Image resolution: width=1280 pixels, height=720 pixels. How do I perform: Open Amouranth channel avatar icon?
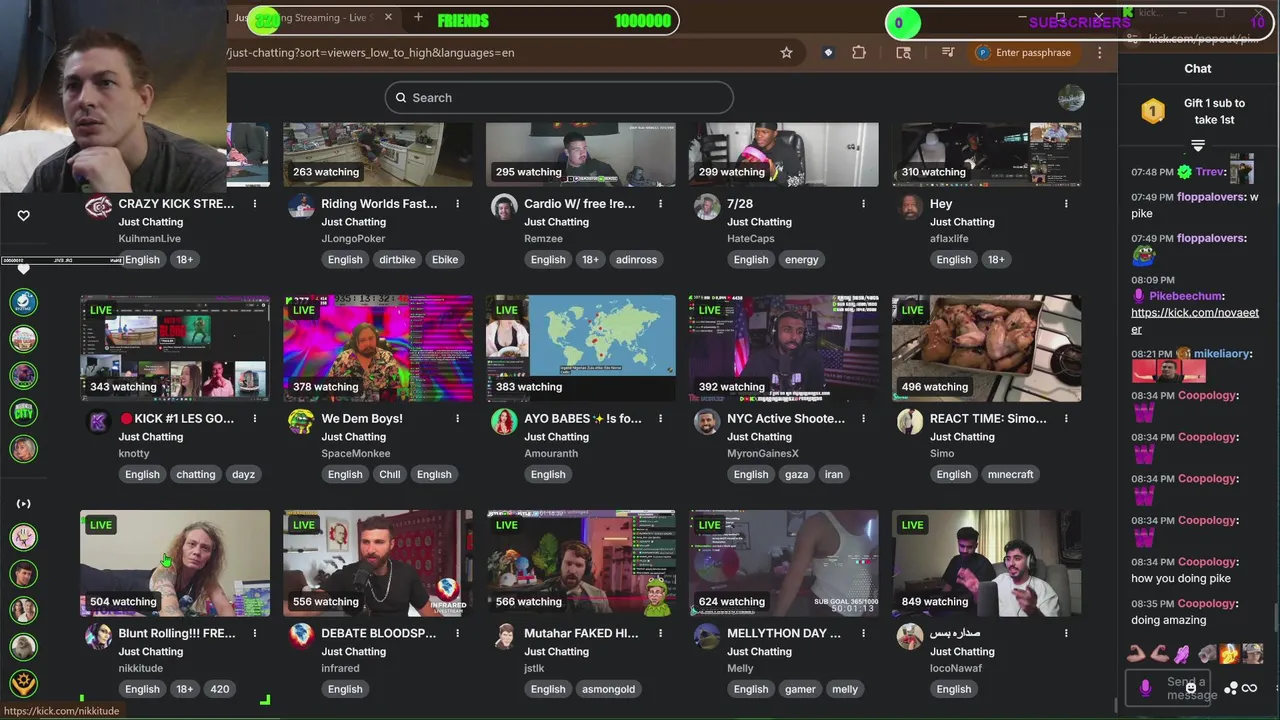point(504,422)
